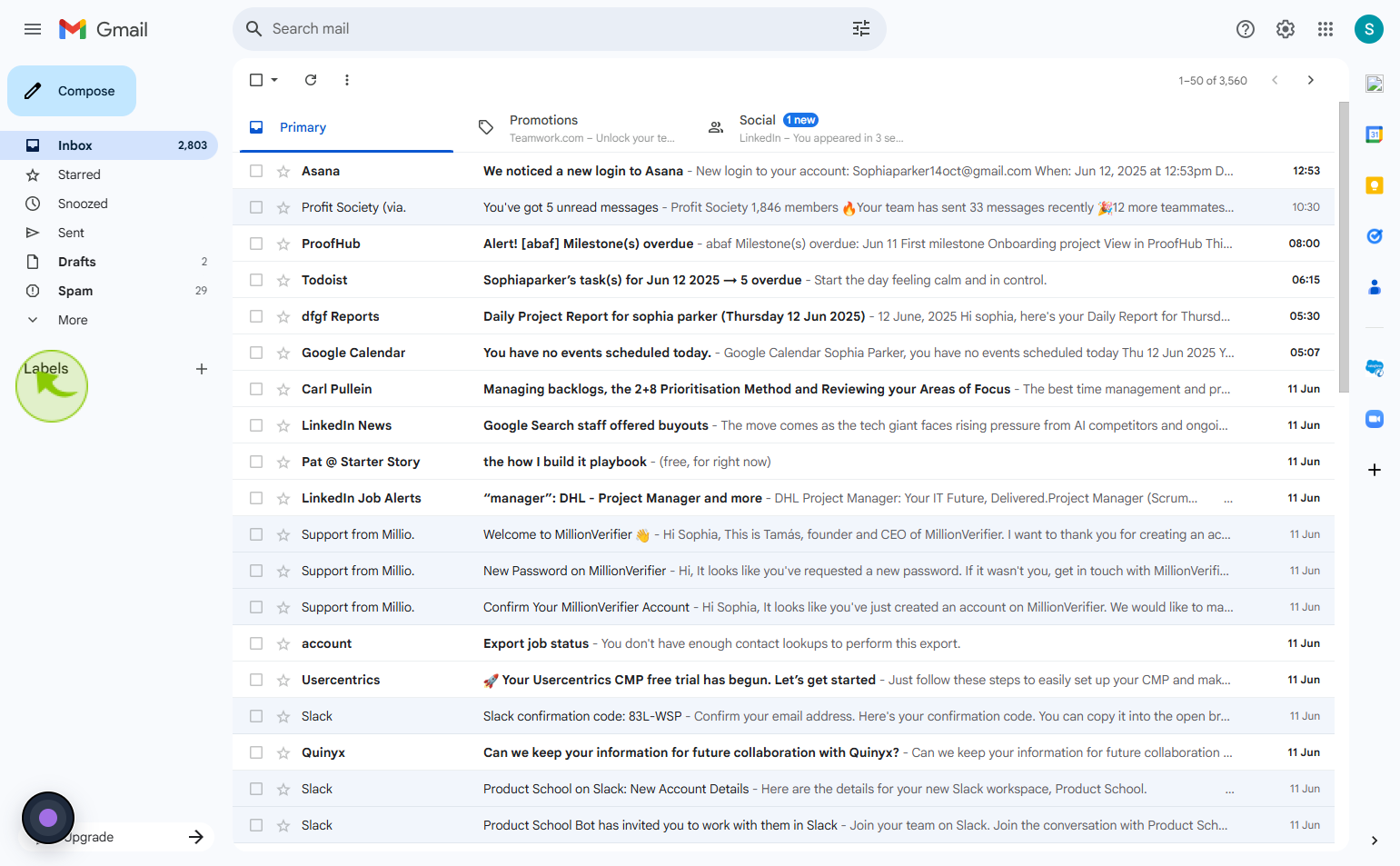1400x866 pixels.
Task: Open "Slack confirmation code: 83L-WSP" email
Action: [x=783, y=716]
